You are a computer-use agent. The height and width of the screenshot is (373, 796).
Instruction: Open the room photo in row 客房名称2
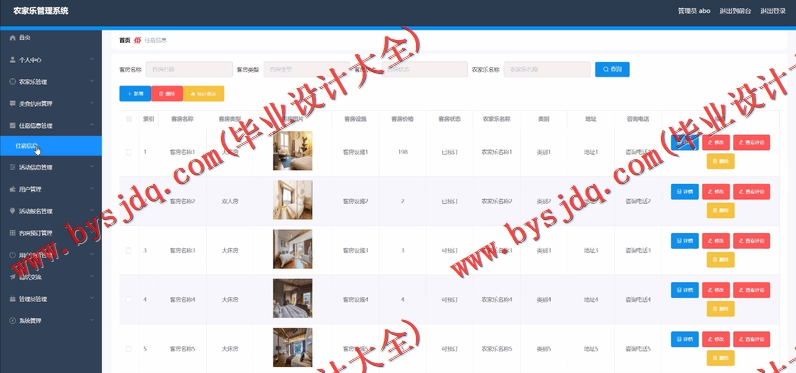click(x=292, y=200)
